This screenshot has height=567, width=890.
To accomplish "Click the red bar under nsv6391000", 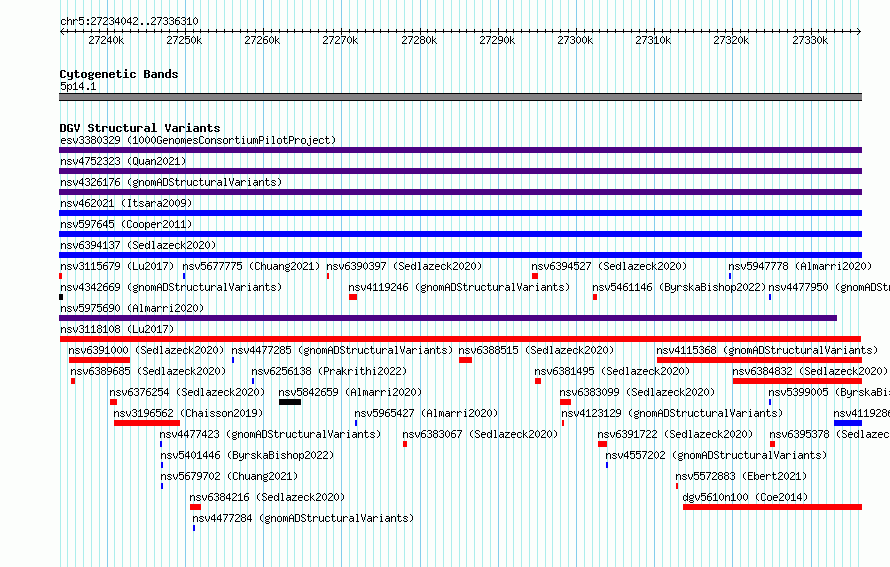I will [99, 360].
